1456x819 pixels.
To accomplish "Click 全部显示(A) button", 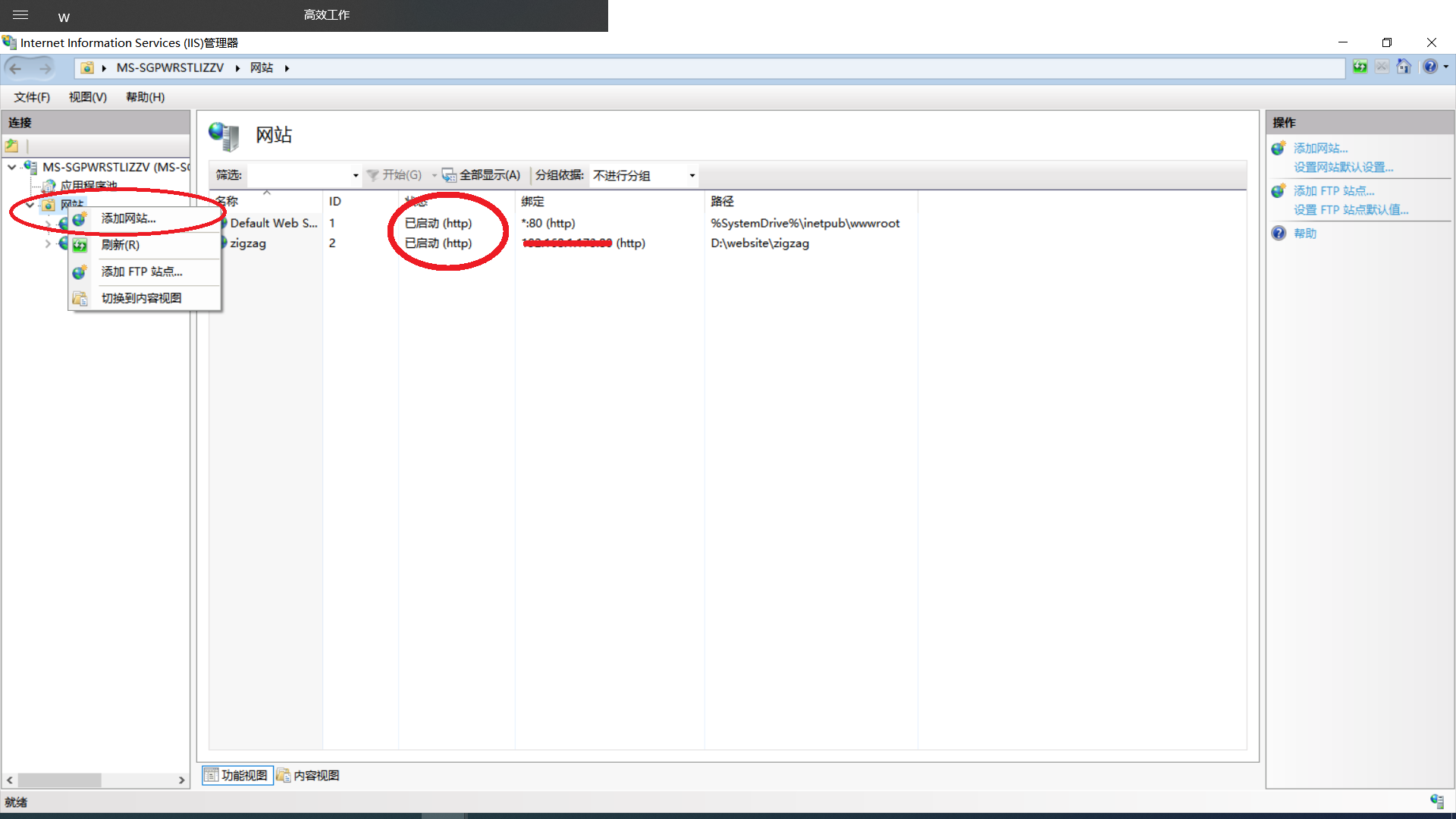I will [482, 175].
